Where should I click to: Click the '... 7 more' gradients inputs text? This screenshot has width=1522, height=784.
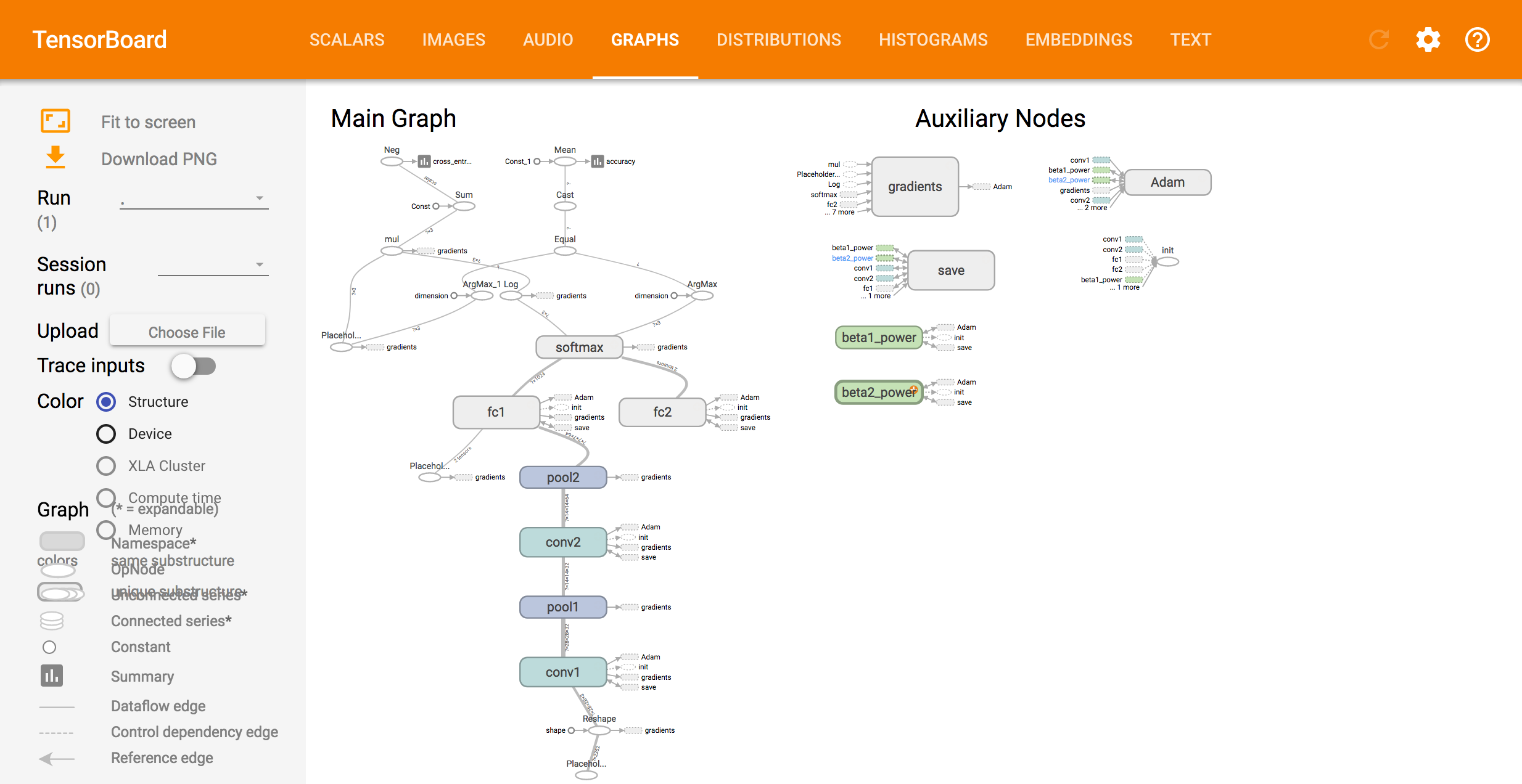tap(839, 212)
